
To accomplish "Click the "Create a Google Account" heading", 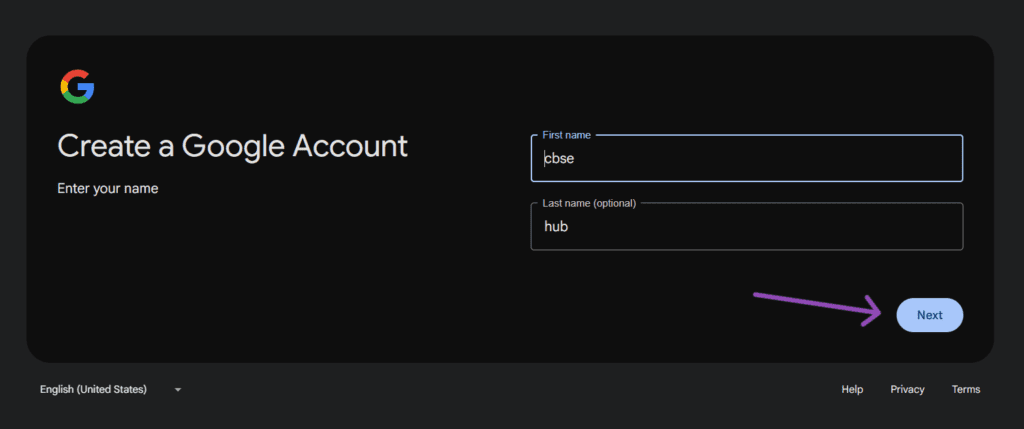I will pyautogui.click(x=232, y=146).
